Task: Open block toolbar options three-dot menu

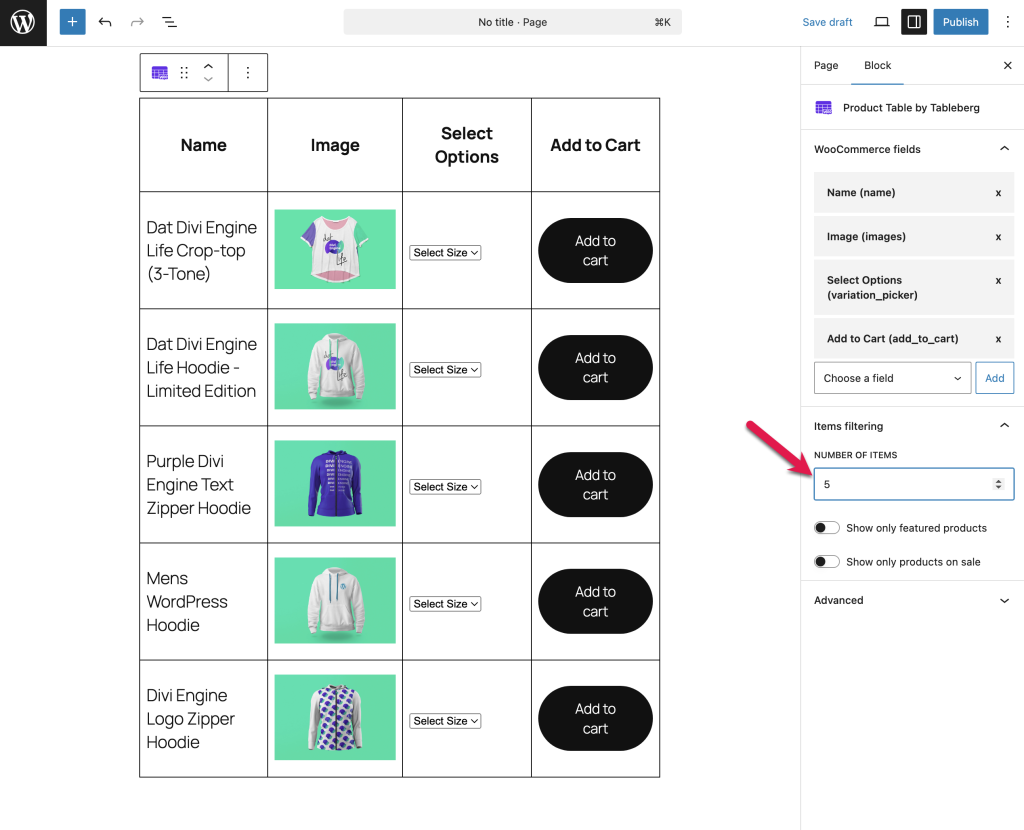Action: coord(248,72)
